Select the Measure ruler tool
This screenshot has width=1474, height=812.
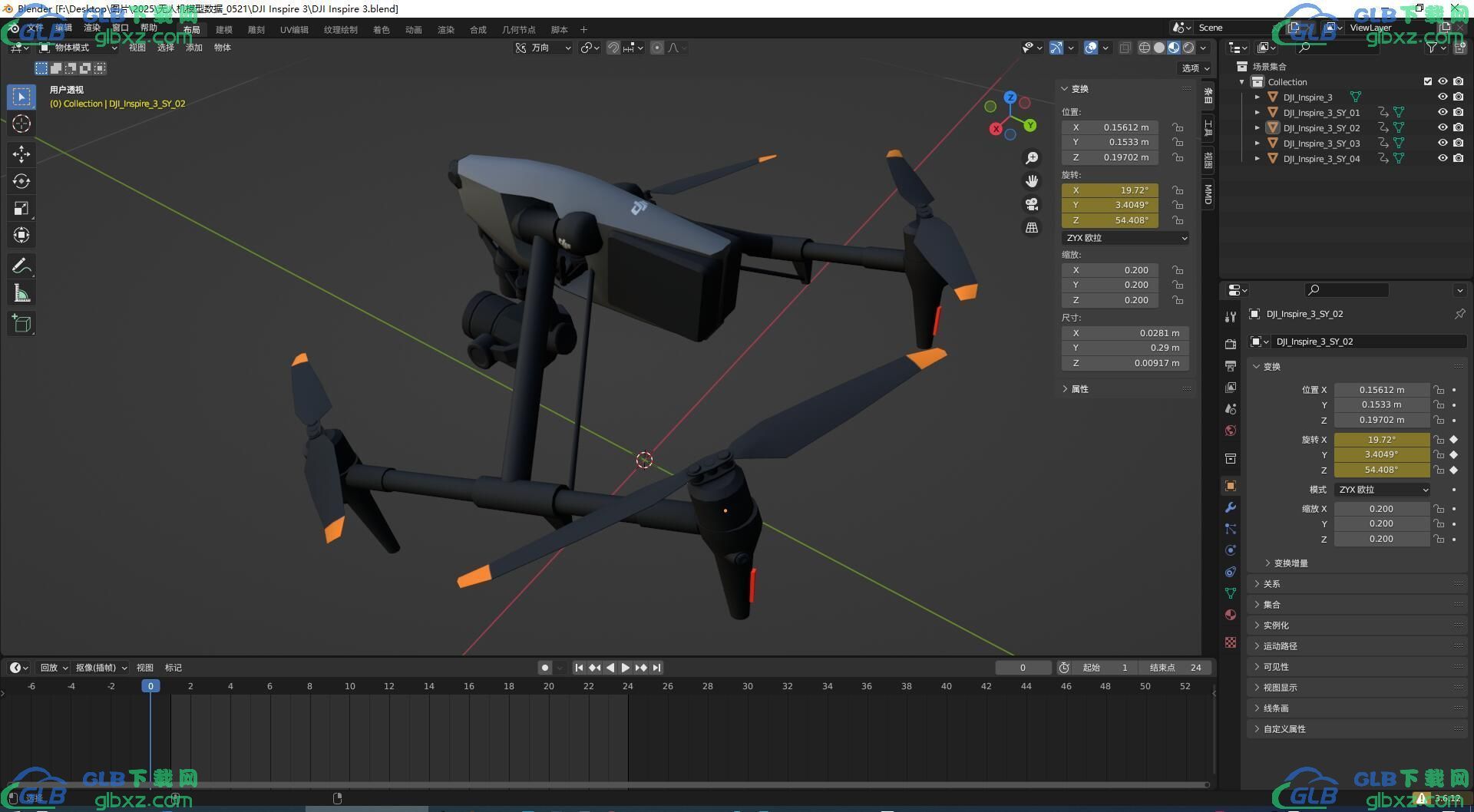(x=21, y=293)
